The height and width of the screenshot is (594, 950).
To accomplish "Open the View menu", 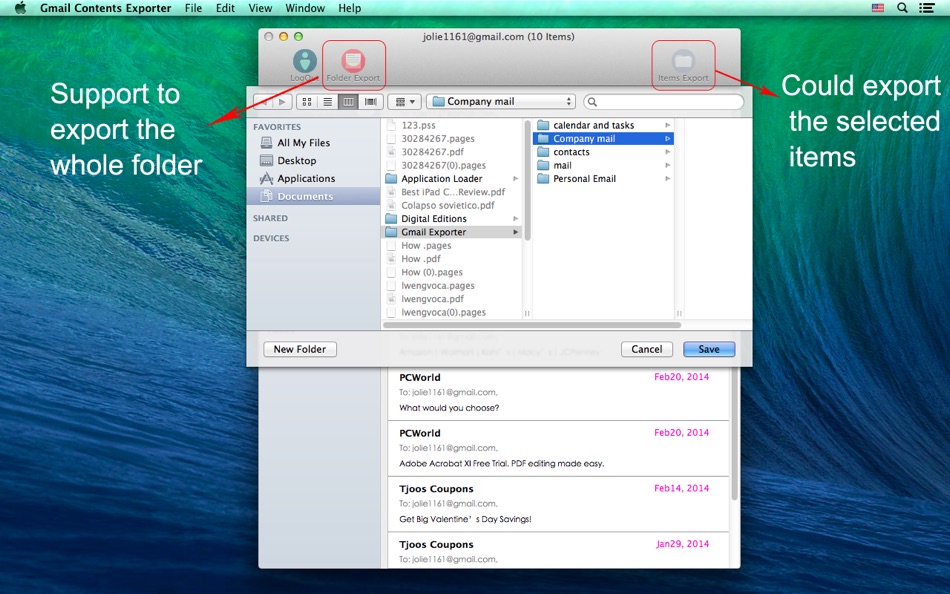I will coord(260,8).
